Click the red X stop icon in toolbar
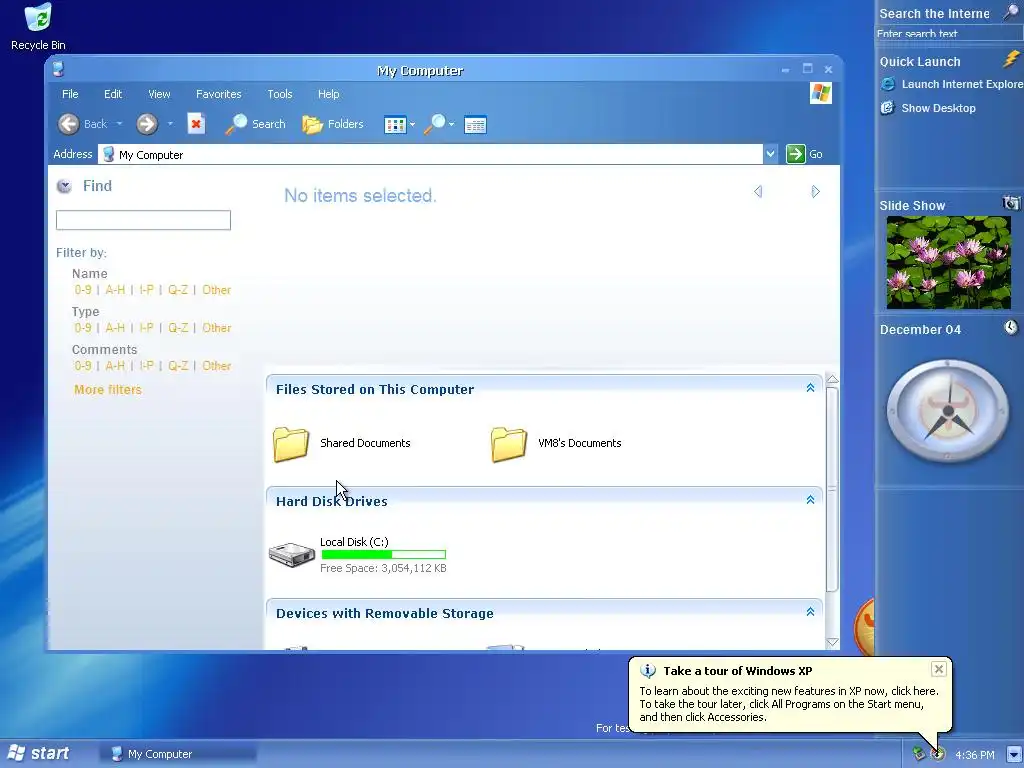The width and height of the screenshot is (1024, 768). (x=197, y=124)
